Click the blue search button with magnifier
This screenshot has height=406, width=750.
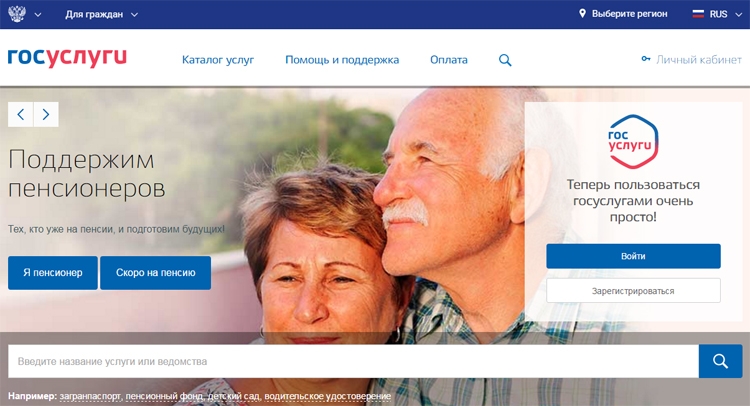click(720, 361)
